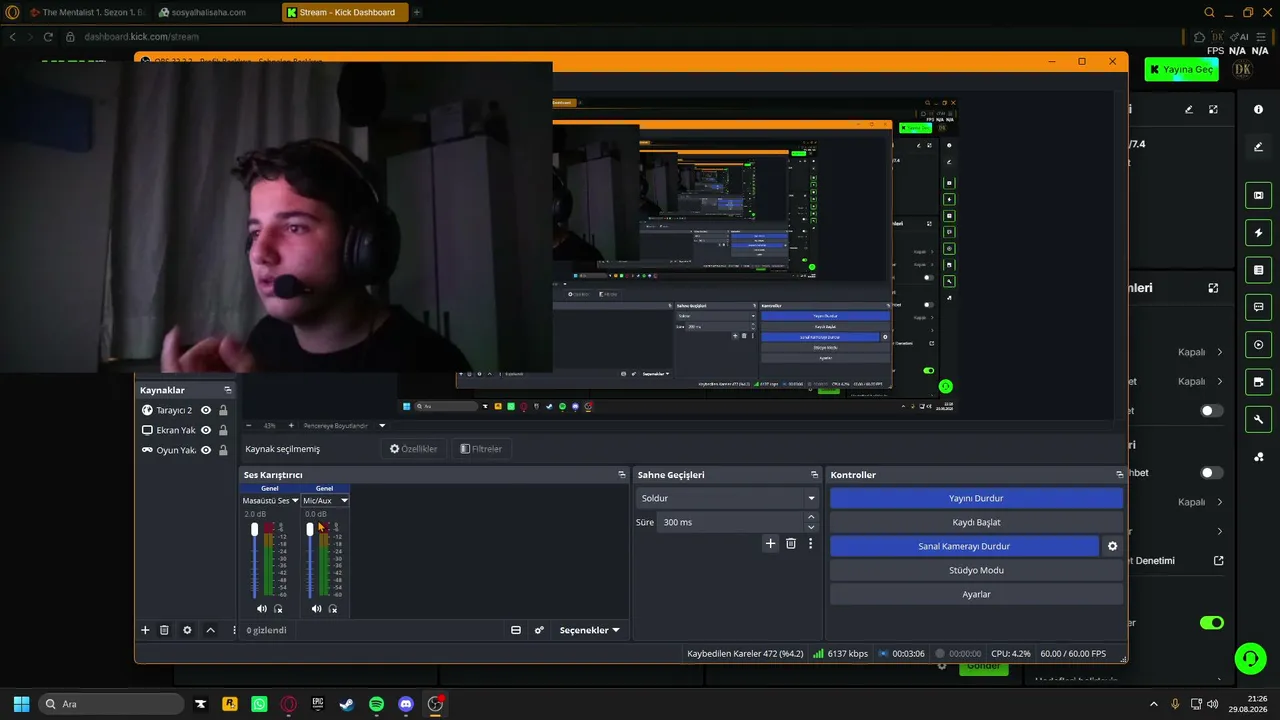Viewport: 1280px width, 720px height.
Task: Mute the Mic/Aux speaker icon
Action: point(317,609)
